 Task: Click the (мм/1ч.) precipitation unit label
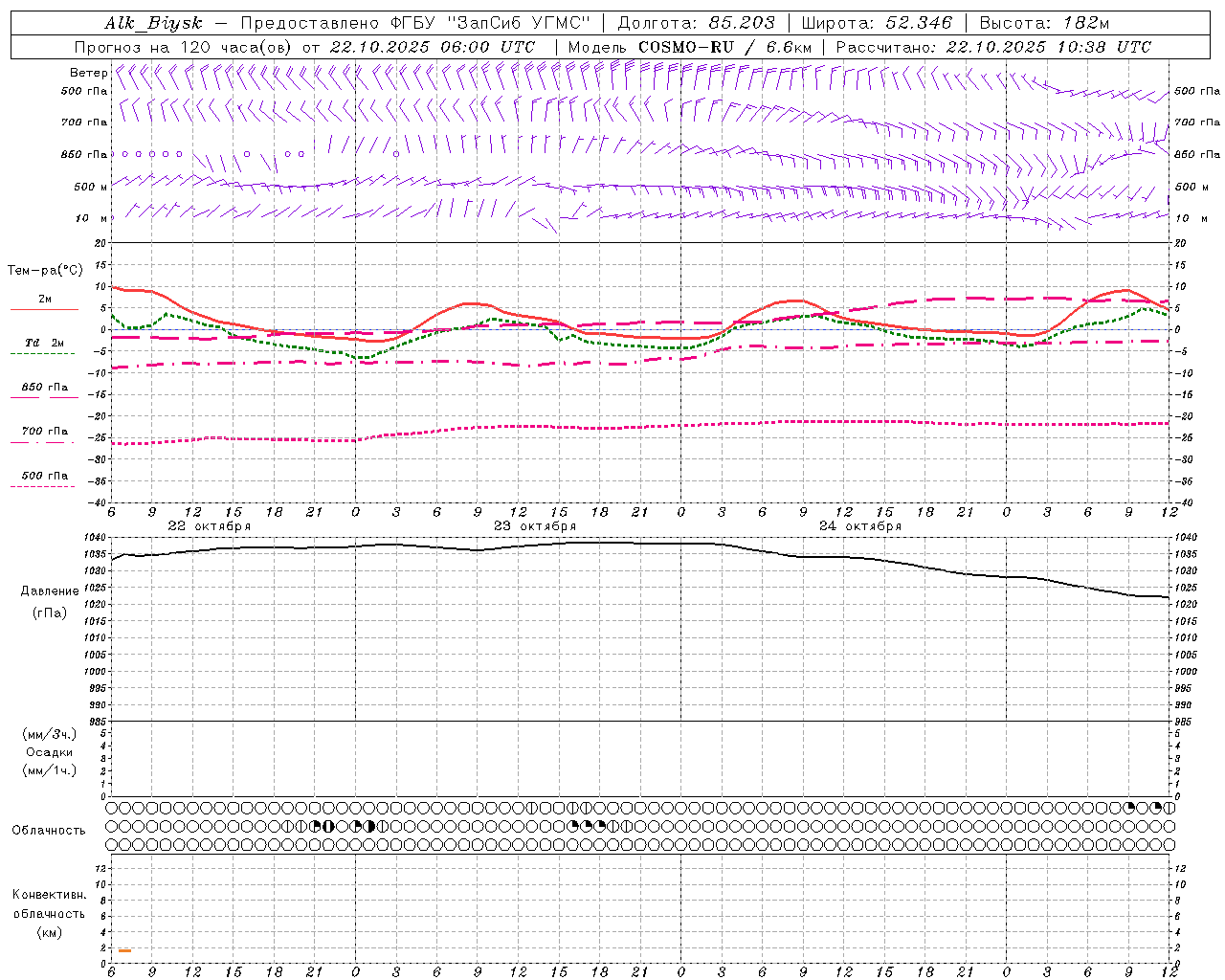click(50, 770)
